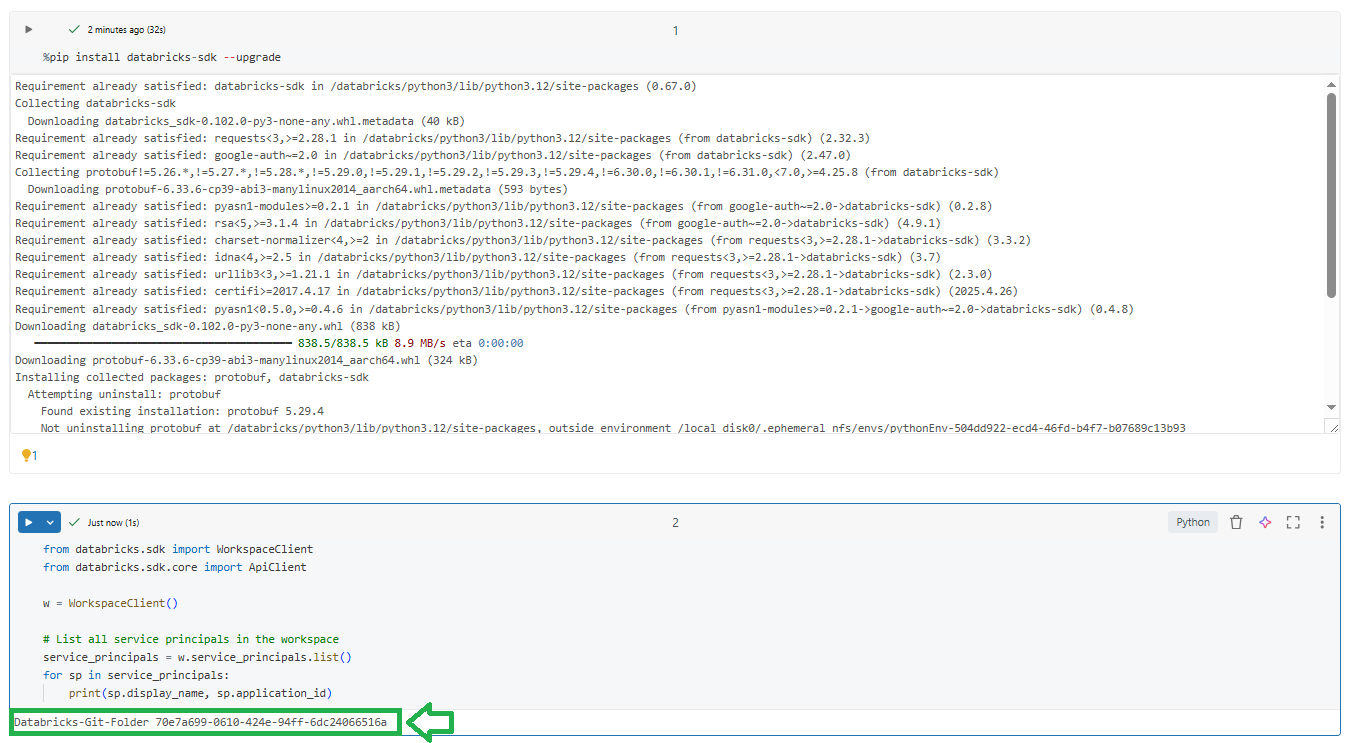Open cell 2's kebab menu
The width and height of the screenshot is (1353, 743).
point(1322,522)
